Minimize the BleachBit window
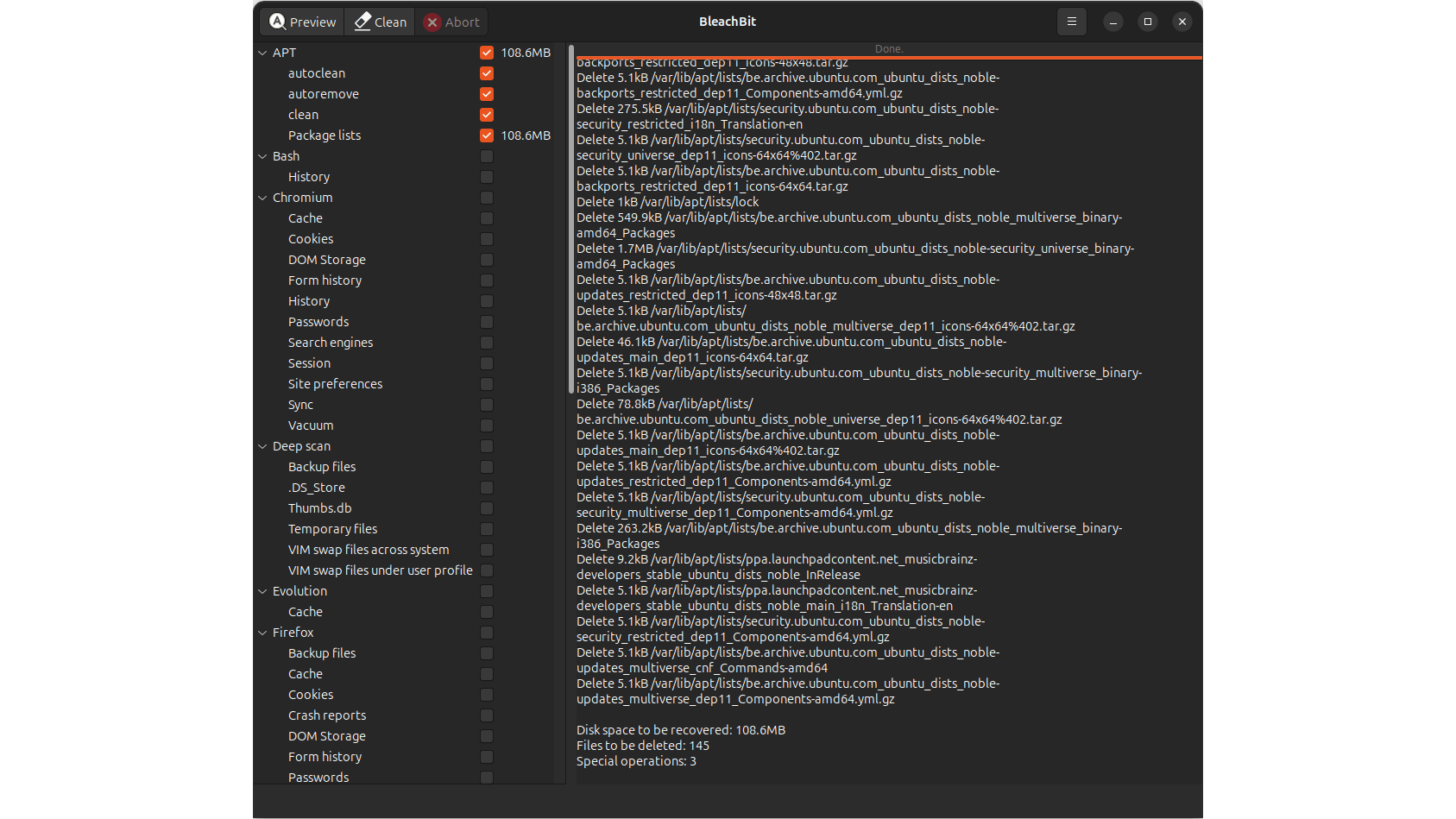Image resolution: width=1456 pixels, height=819 pixels. [1113, 22]
